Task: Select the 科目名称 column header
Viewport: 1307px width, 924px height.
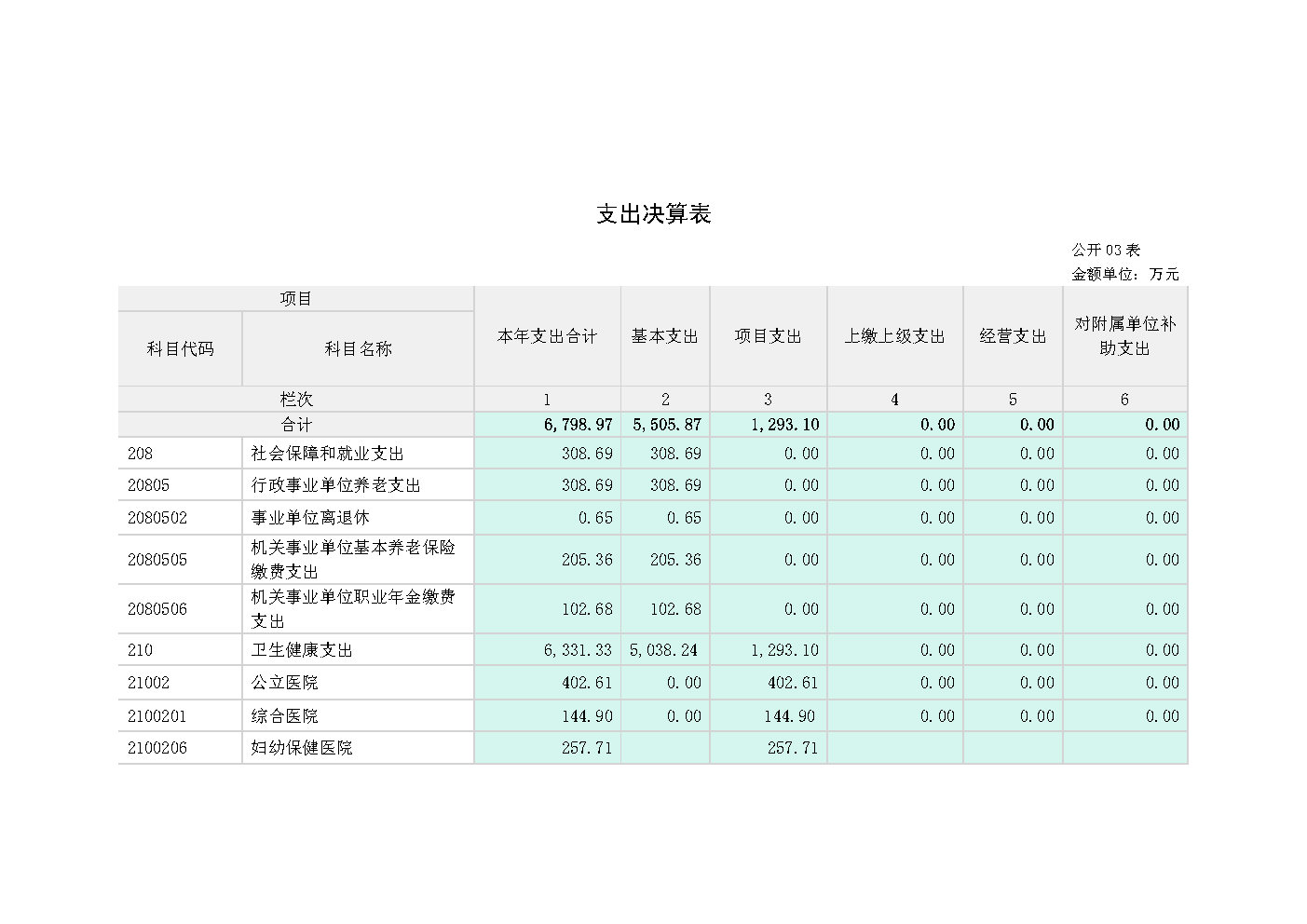Action: [358, 348]
